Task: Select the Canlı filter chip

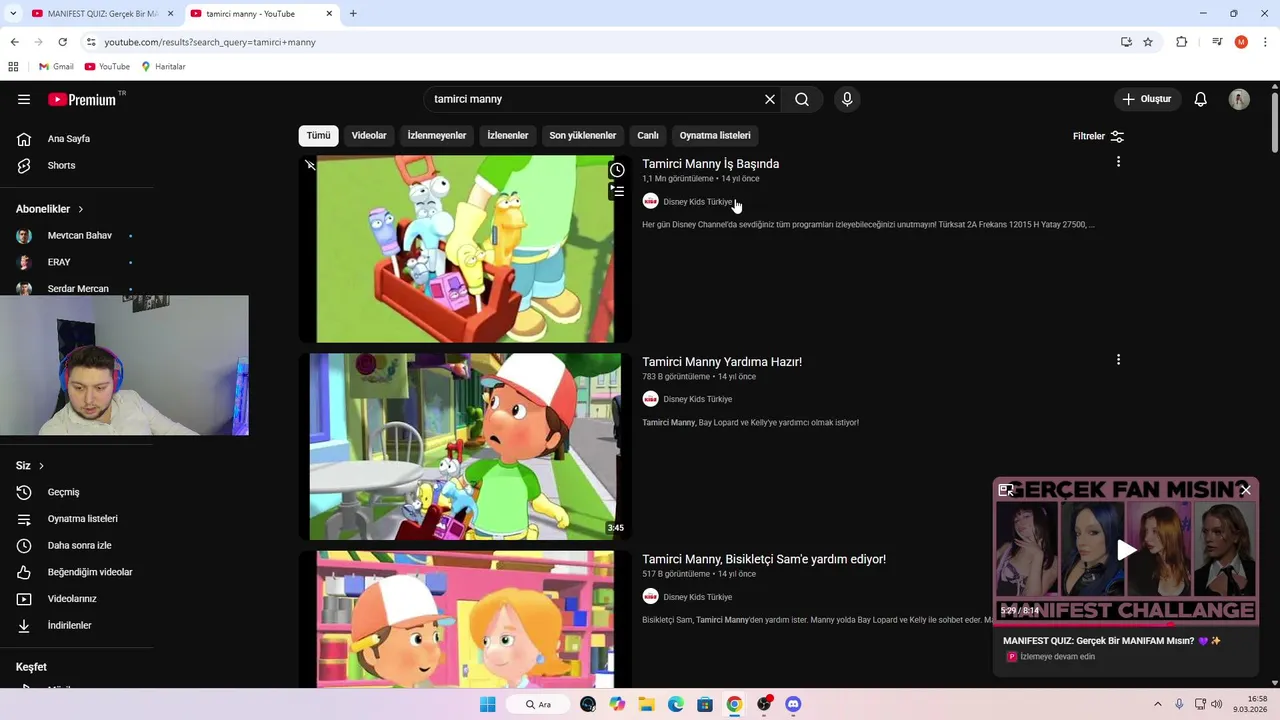Action: click(648, 136)
